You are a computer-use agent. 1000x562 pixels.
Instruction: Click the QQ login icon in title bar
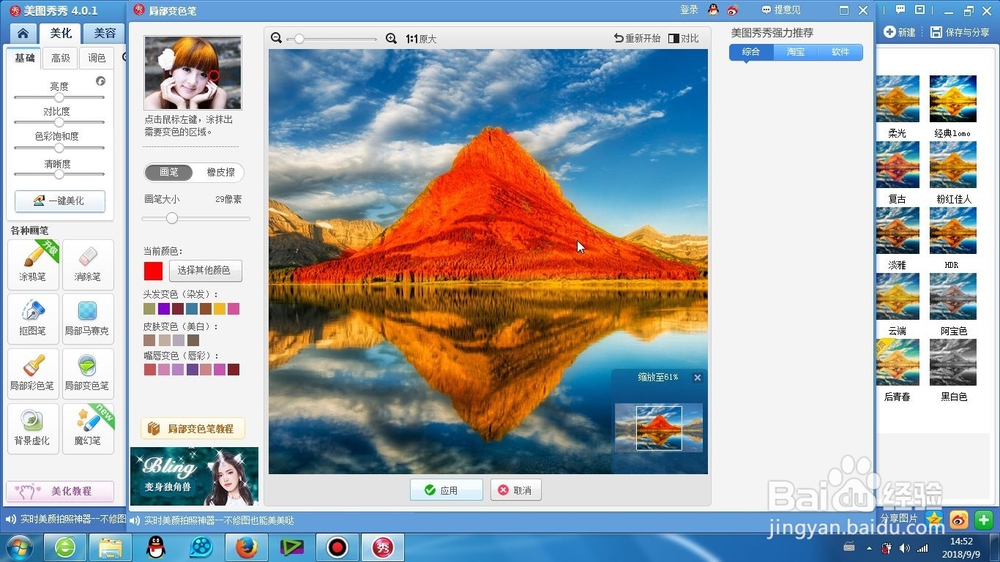point(713,10)
